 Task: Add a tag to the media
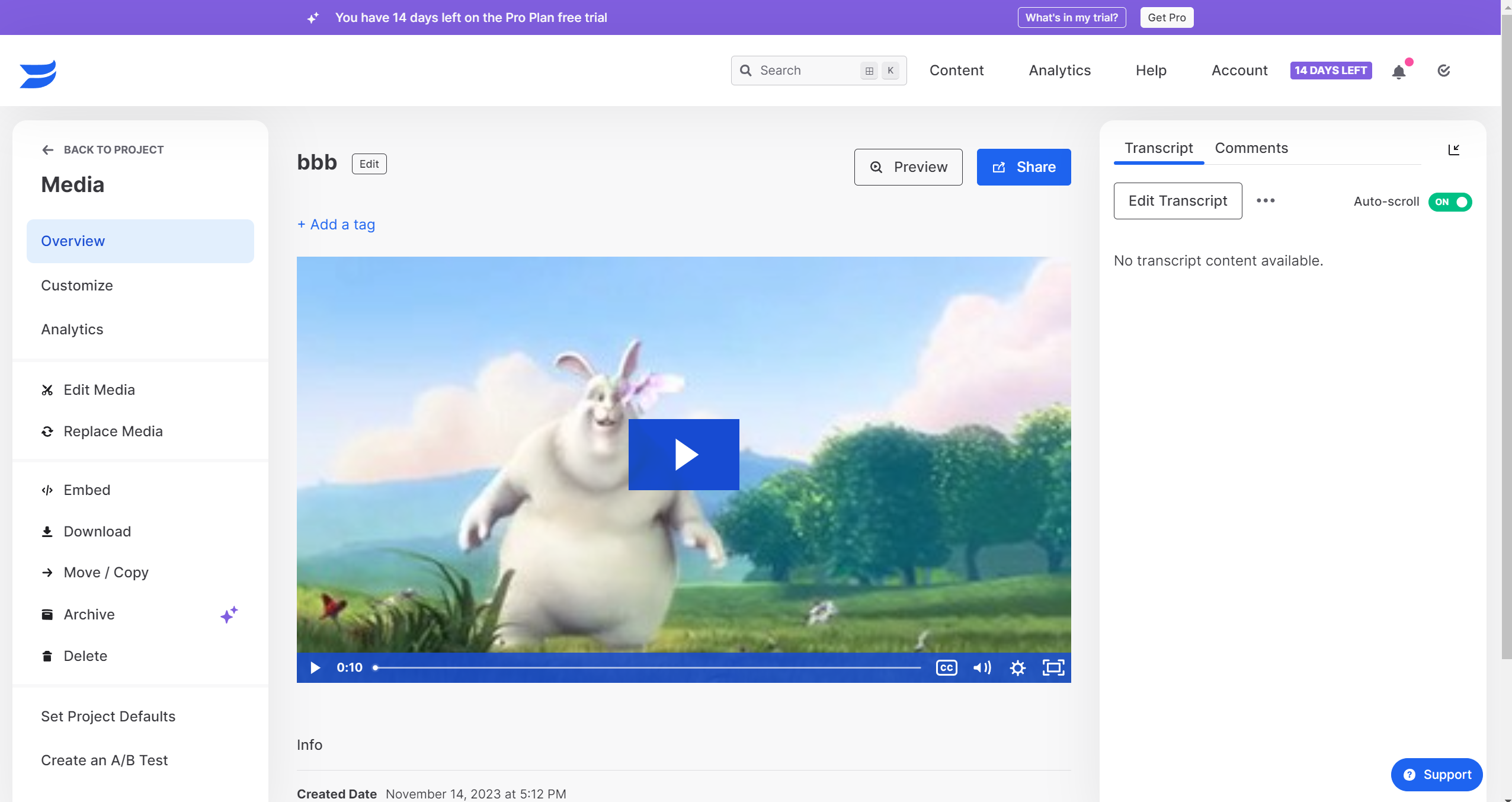[x=336, y=225]
